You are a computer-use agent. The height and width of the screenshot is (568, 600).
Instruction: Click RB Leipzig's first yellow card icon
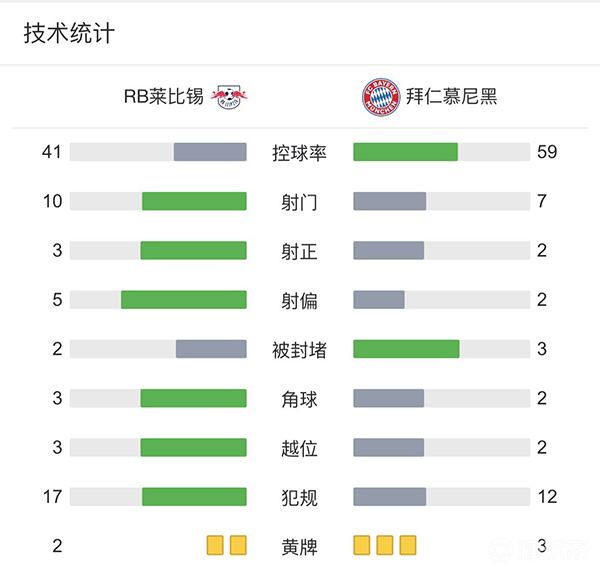(x=215, y=545)
